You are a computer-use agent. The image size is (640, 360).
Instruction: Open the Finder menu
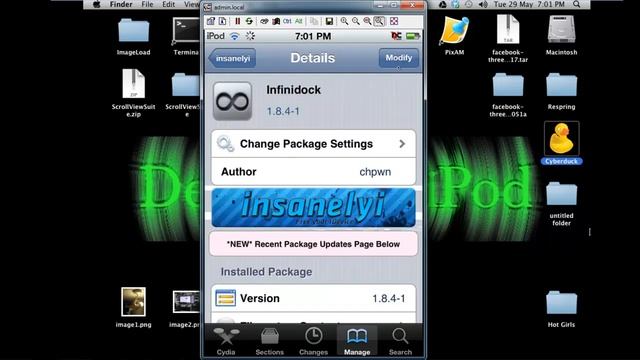pos(121,4)
